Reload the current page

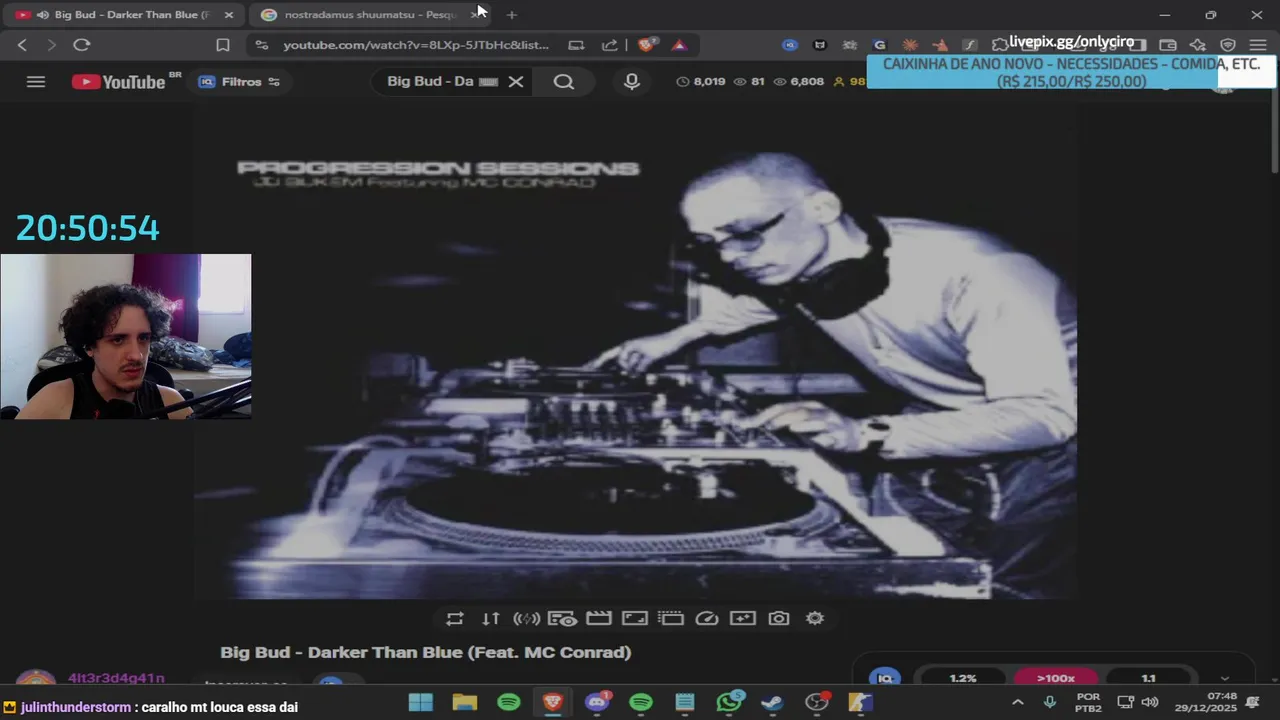coord(82,45)
